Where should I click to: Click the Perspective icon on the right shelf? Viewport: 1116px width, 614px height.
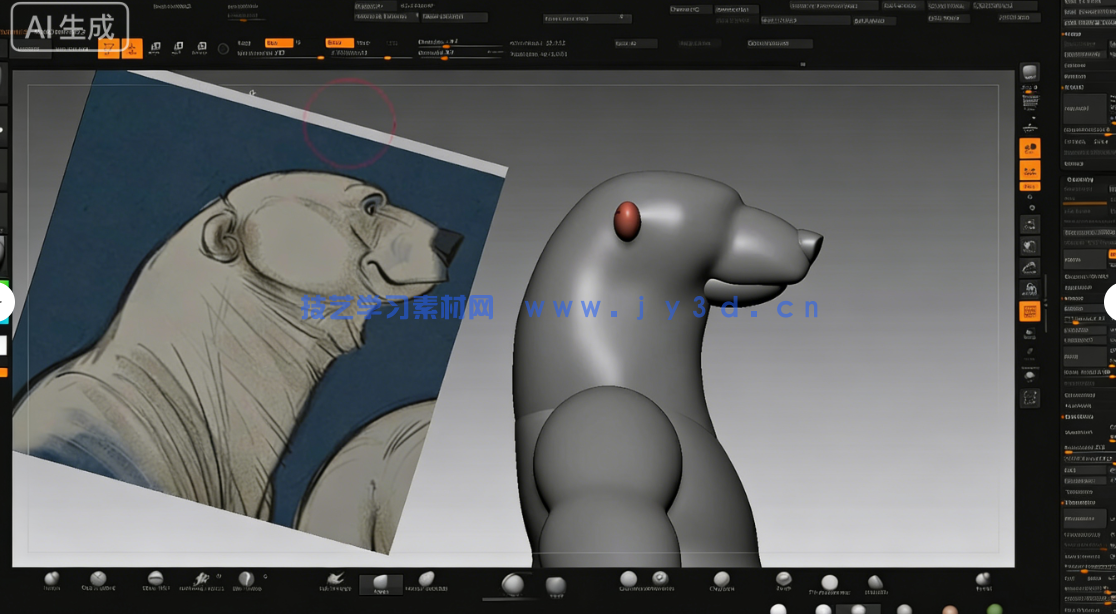(x=1029, y=148)
